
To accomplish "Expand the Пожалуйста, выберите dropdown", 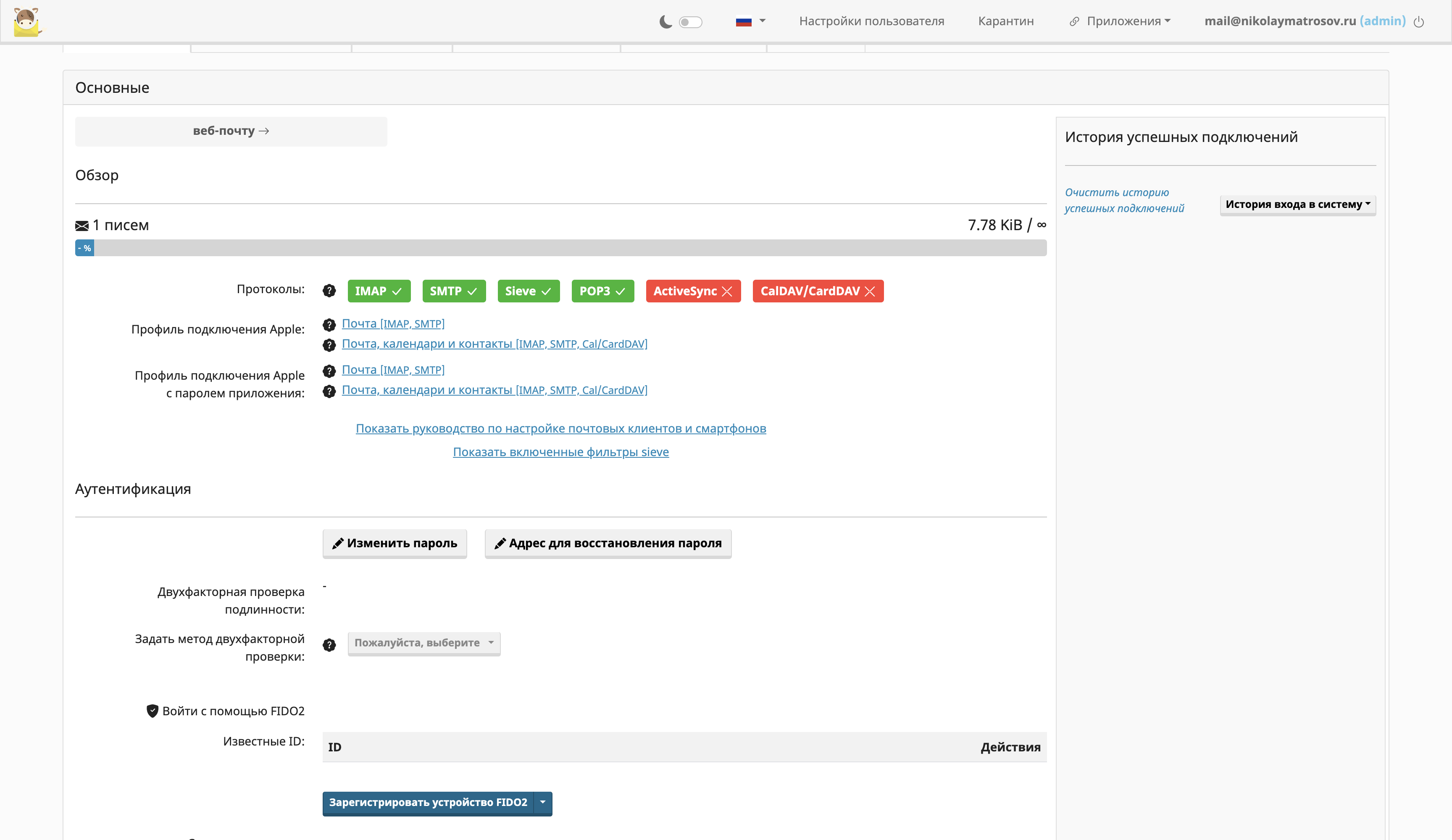I will coord(423,643).
